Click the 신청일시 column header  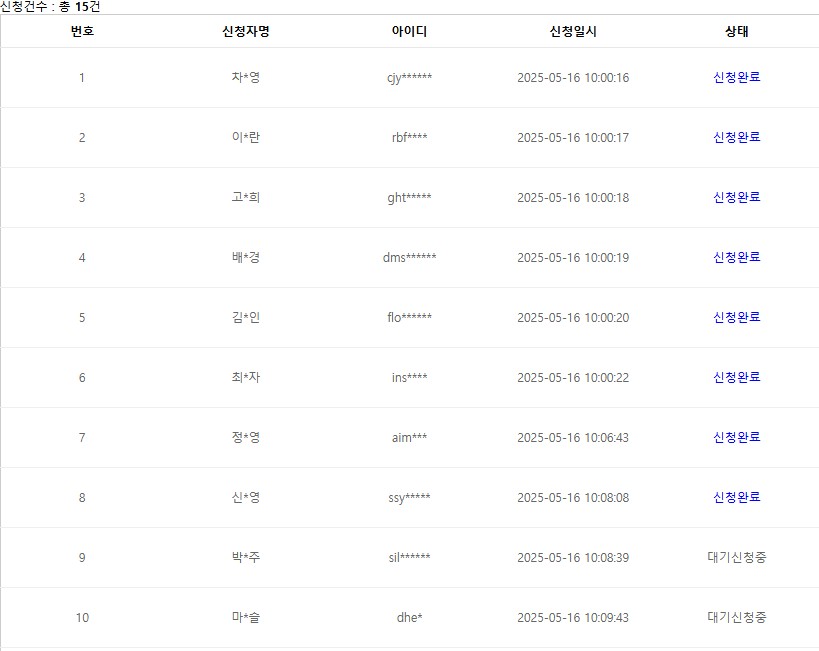[x=573, y=31]
